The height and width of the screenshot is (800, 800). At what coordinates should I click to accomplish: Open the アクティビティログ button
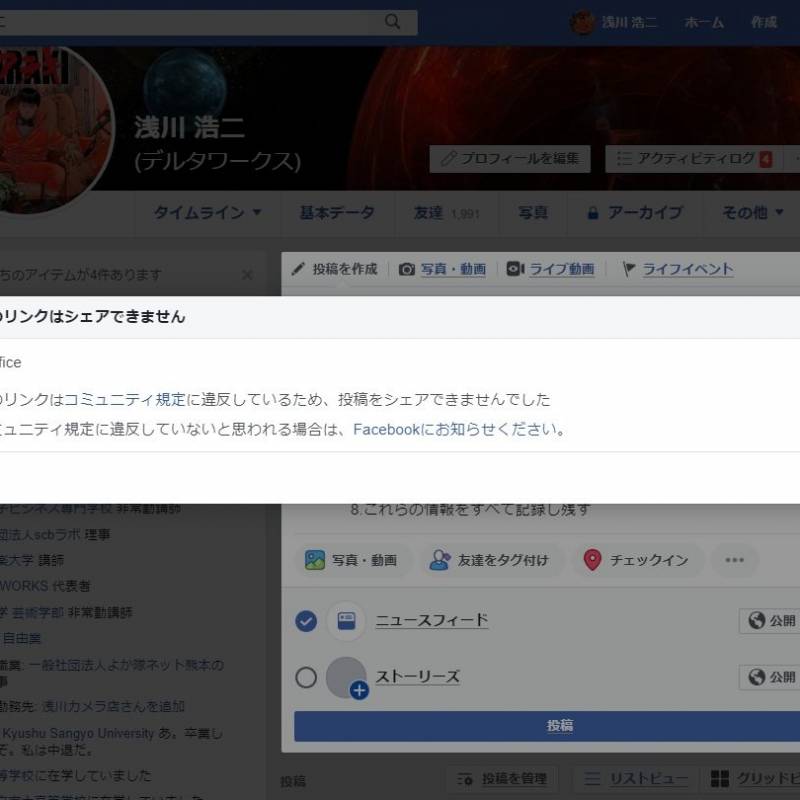pyautogui.click(x=695, y=159)
